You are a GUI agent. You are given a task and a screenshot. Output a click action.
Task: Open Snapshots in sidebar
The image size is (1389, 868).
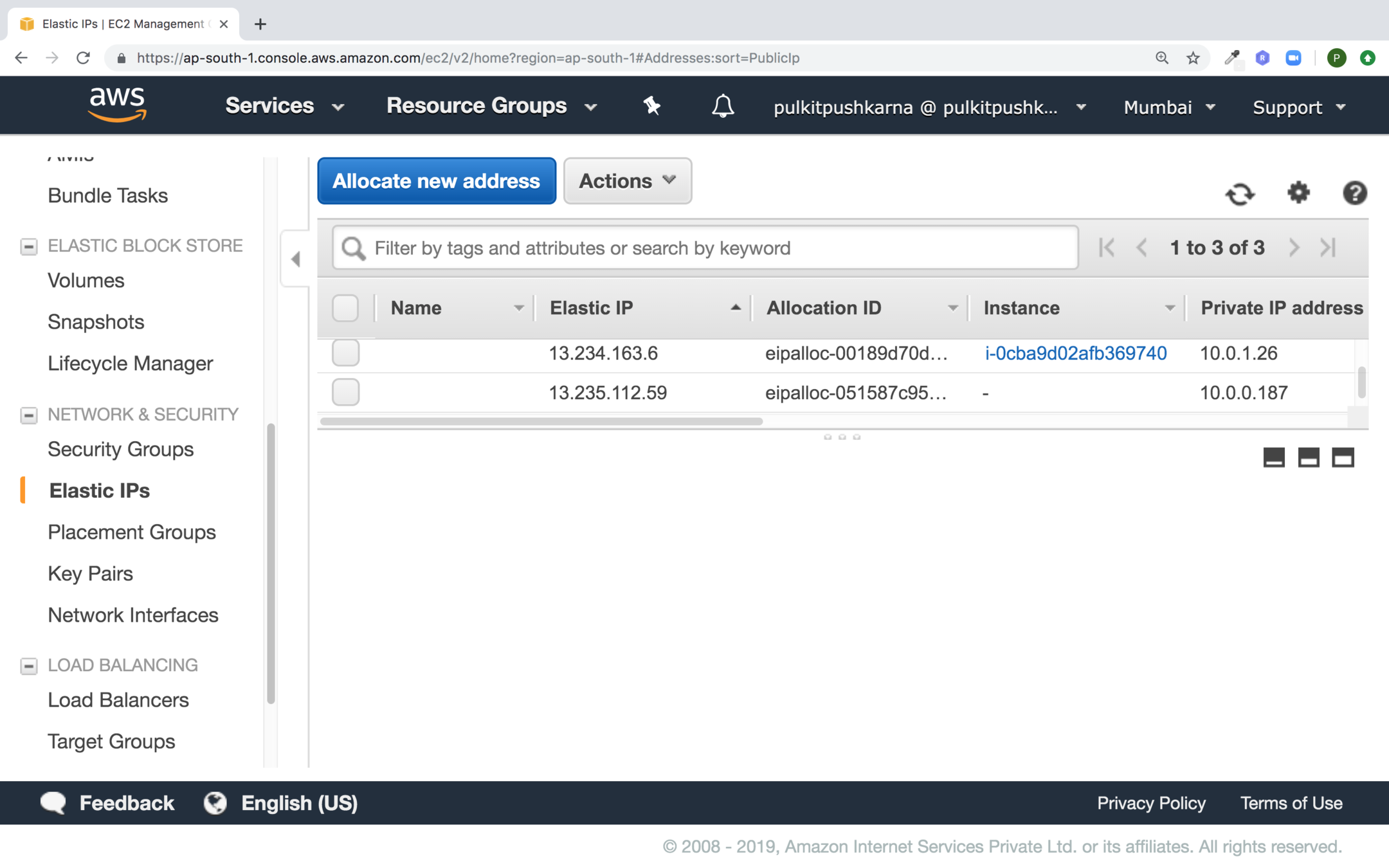(96, 321)
